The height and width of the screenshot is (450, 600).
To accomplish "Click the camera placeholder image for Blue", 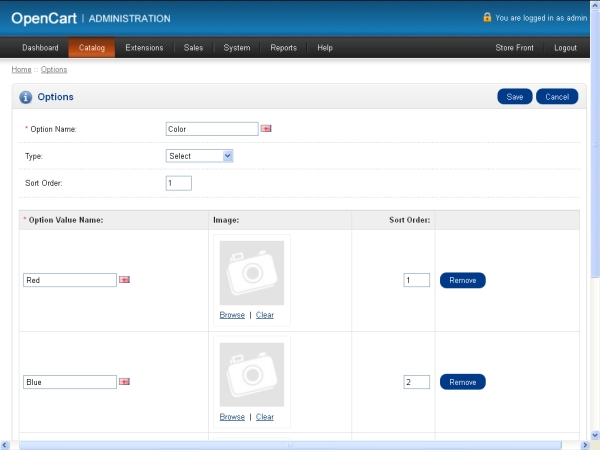I will (x=252, y=375).
